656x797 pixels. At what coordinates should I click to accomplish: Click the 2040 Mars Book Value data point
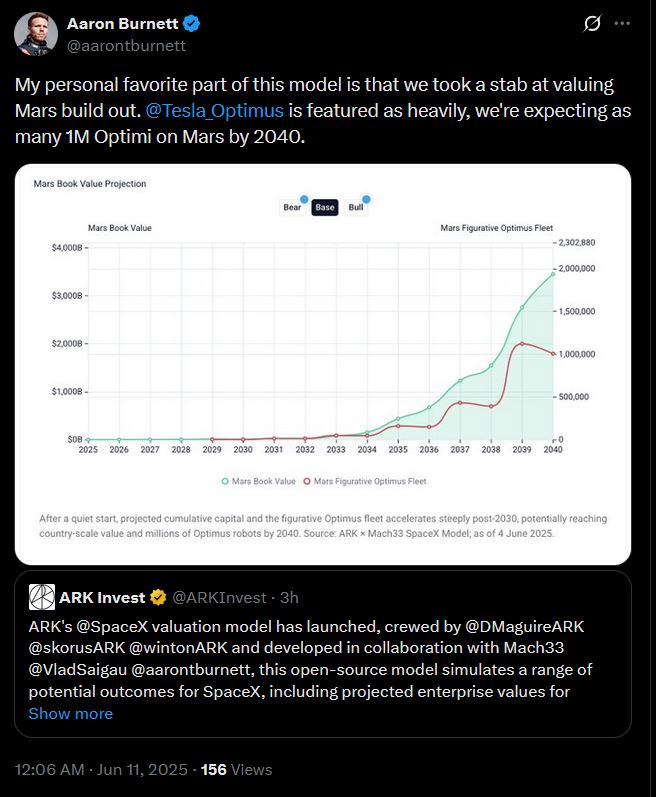pos(553,274)
